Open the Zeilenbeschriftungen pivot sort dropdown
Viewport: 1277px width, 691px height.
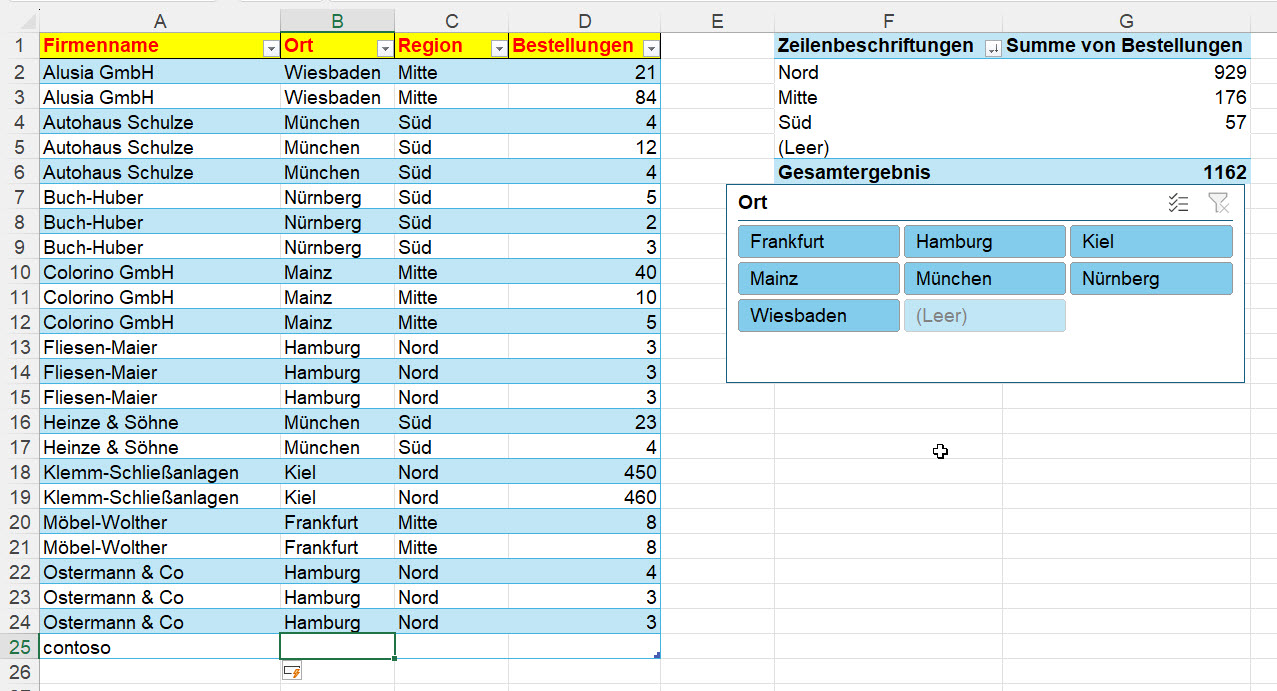tap(992, 48)
